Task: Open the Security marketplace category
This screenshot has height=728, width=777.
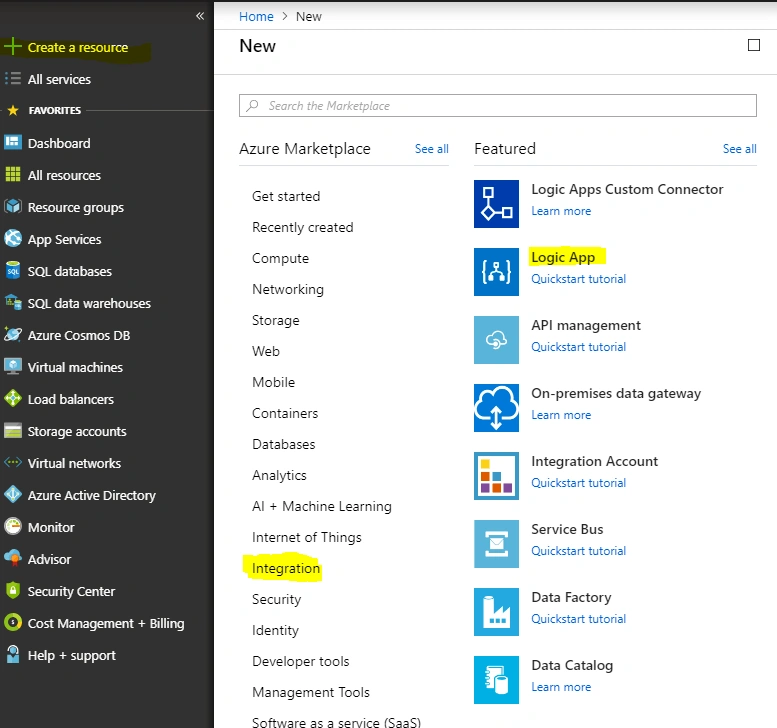Action: click(277, 599)
